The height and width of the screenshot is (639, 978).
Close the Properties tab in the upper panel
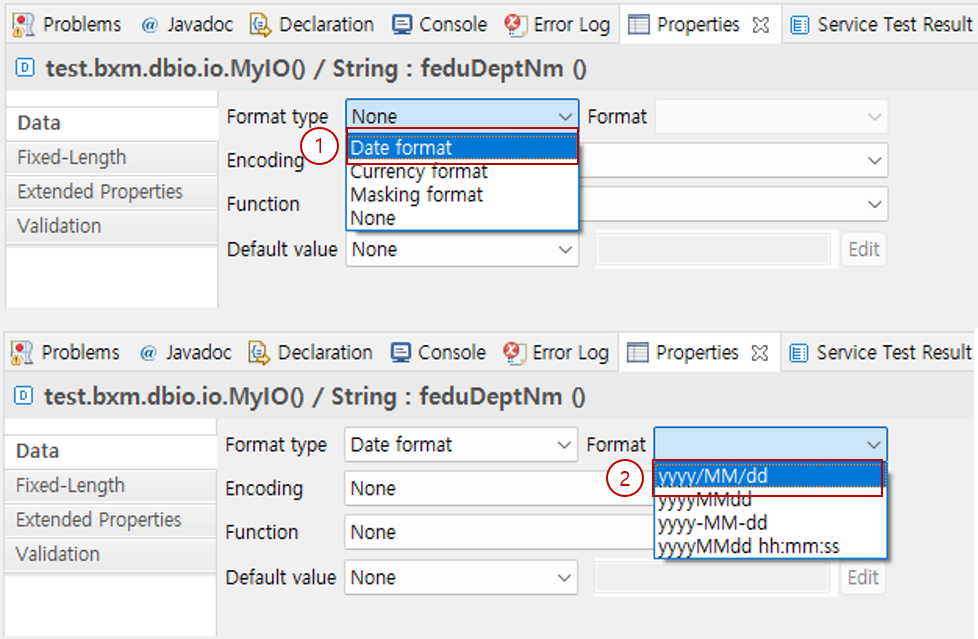[761, 25]
